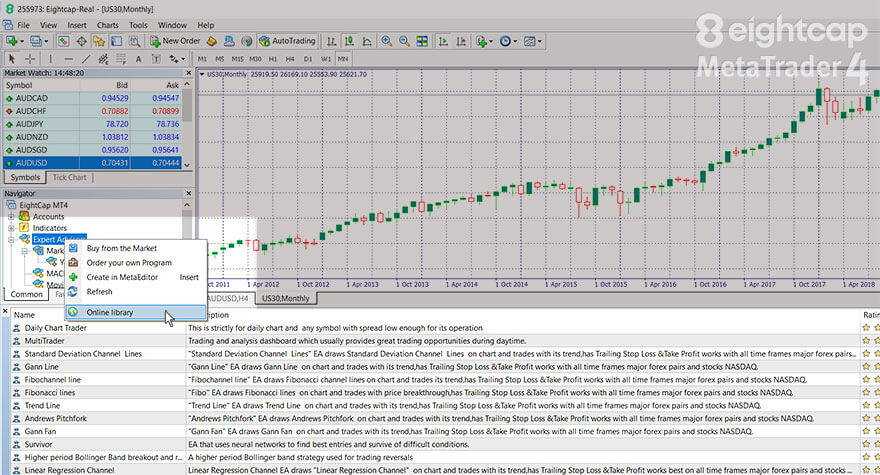Screen dimensions: 880x475
Task: Select the AUDNZD symbol row
Action: point(93,137)
